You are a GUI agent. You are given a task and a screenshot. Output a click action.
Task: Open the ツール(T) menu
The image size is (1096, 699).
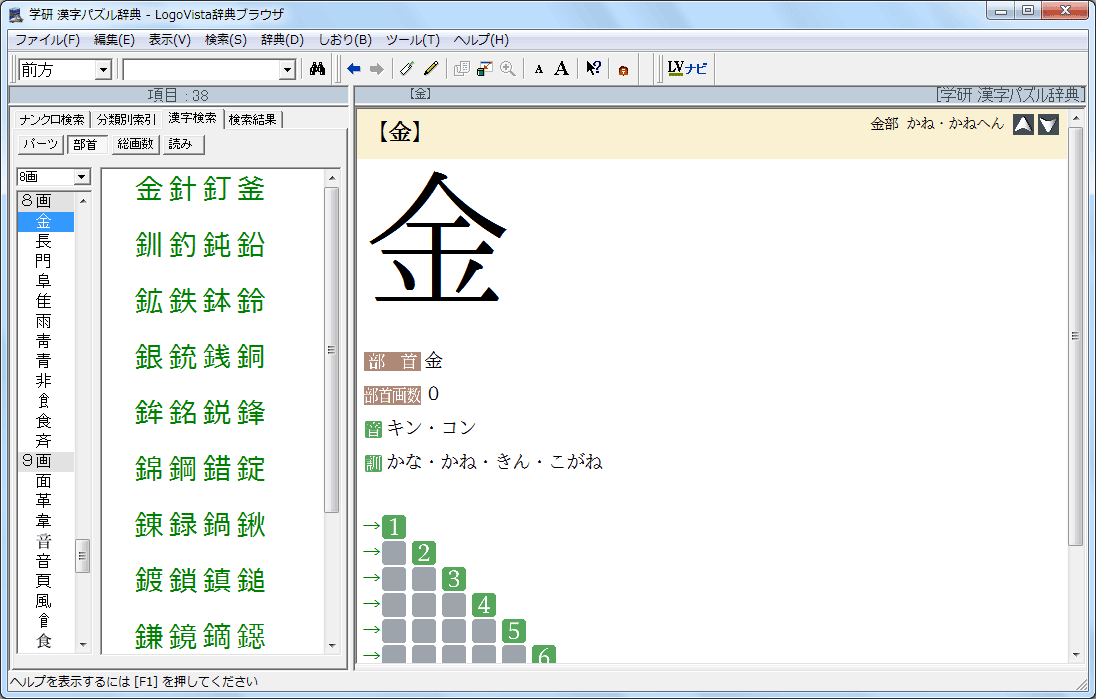pos(412,40)
